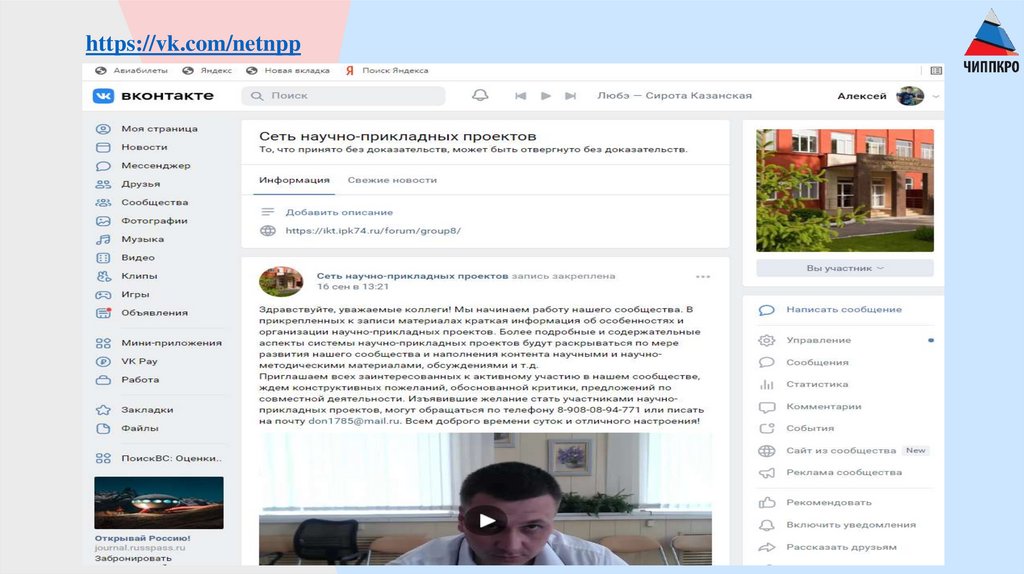The height and width of the screenshot is (574, 1024).
Task: Play the video in pinned post
Action: point(486,520)
